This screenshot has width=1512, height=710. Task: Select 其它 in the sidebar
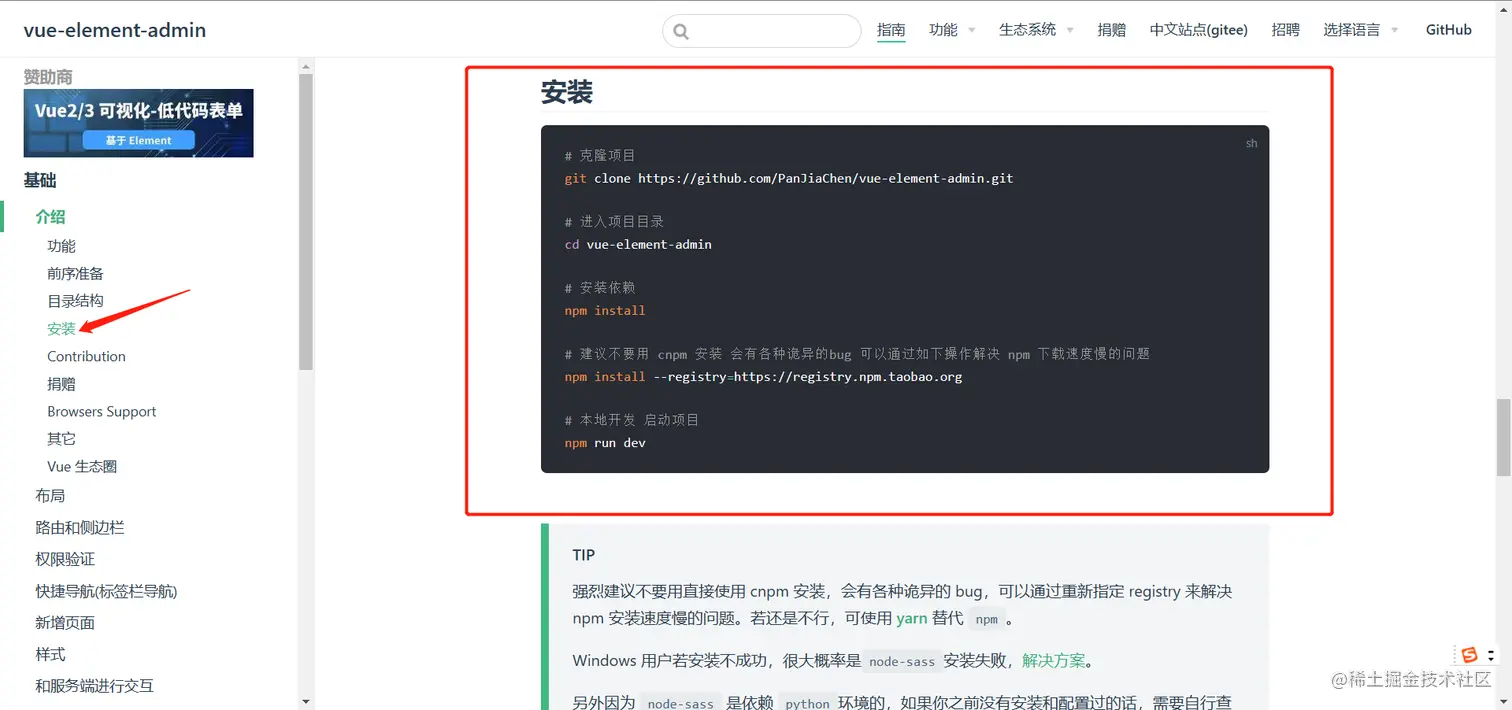(61, 439)
